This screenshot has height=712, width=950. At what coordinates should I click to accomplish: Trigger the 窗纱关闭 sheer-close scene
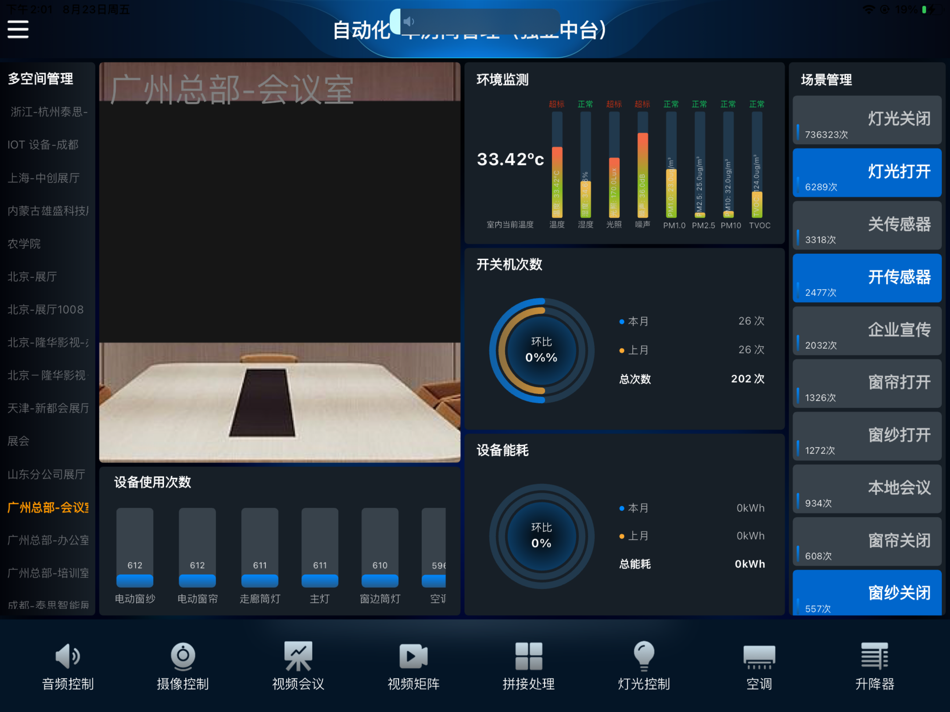866,593
